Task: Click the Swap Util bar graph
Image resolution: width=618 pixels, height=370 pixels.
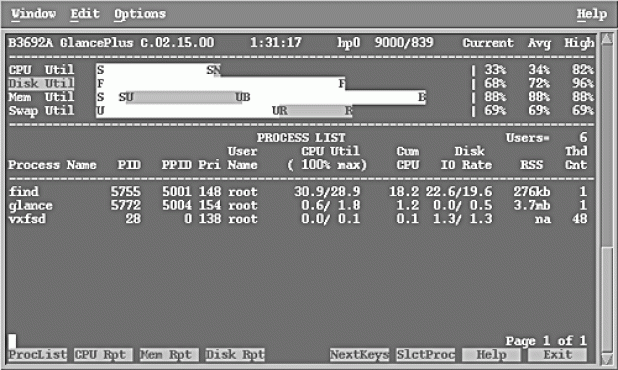Action: point(224,111)
